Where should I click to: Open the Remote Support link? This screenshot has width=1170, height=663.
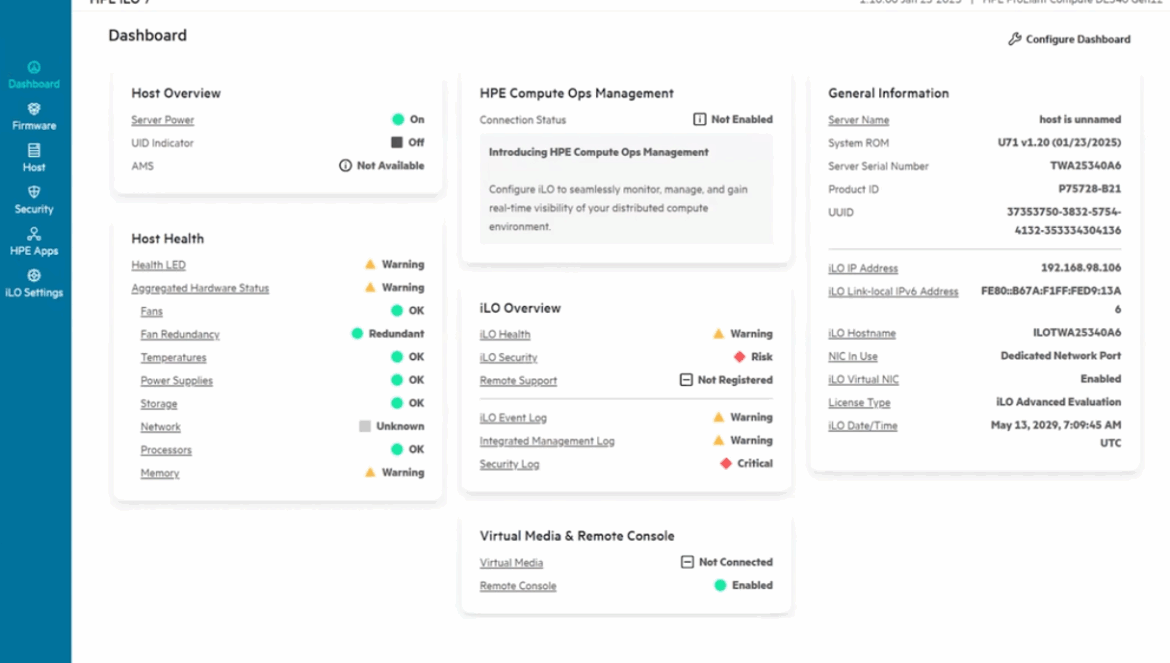tap(519, 380)
